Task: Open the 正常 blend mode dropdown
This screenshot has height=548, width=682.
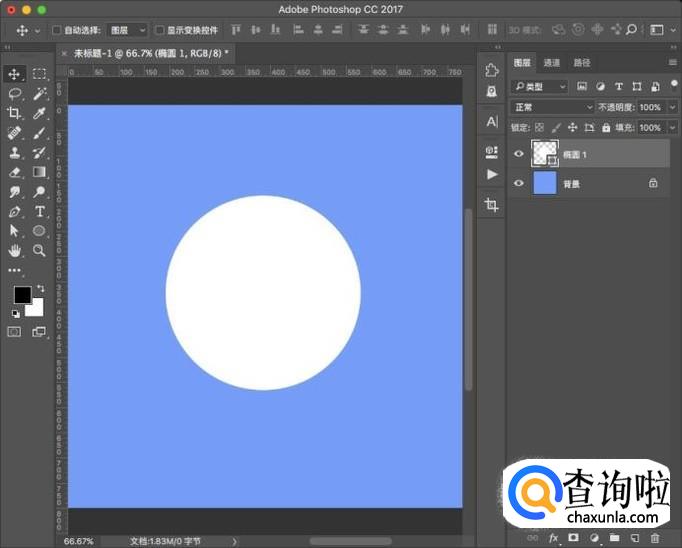Action: point(552,107)
